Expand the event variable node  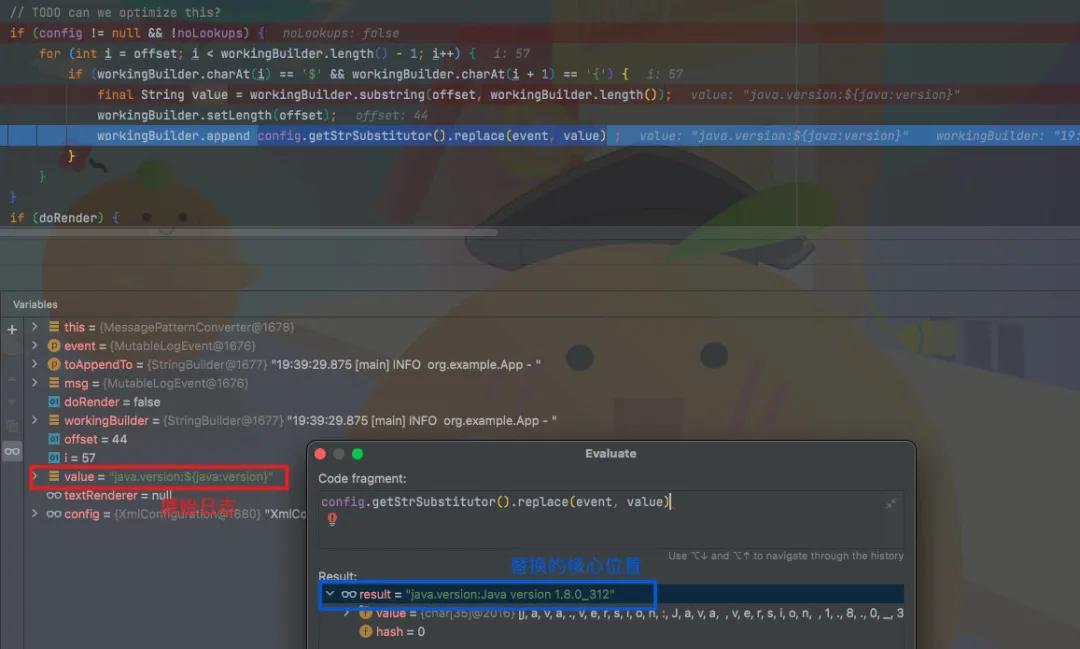click(x=34, y=345)
